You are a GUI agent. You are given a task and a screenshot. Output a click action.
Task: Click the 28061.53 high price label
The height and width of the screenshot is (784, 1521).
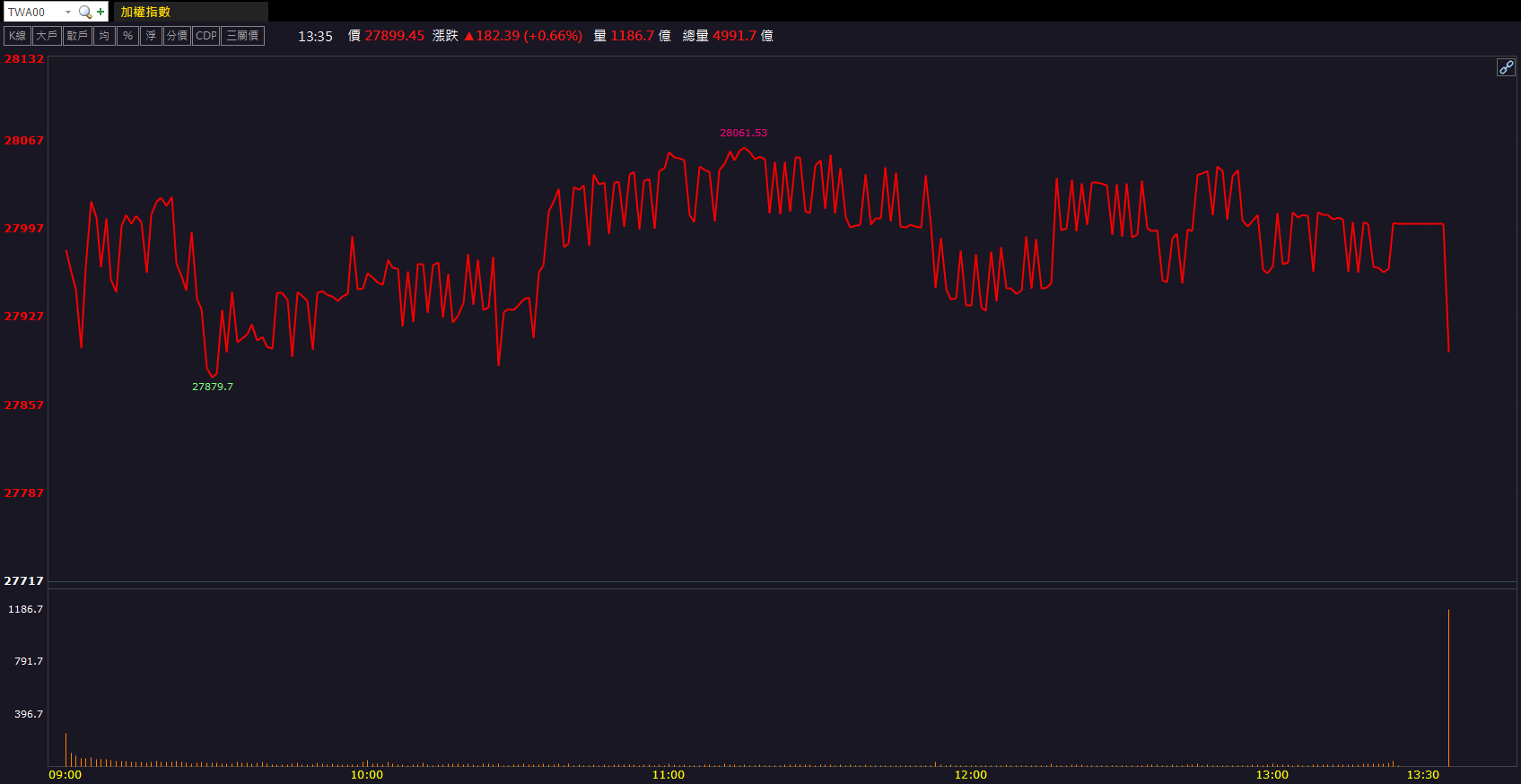[743, 133]
